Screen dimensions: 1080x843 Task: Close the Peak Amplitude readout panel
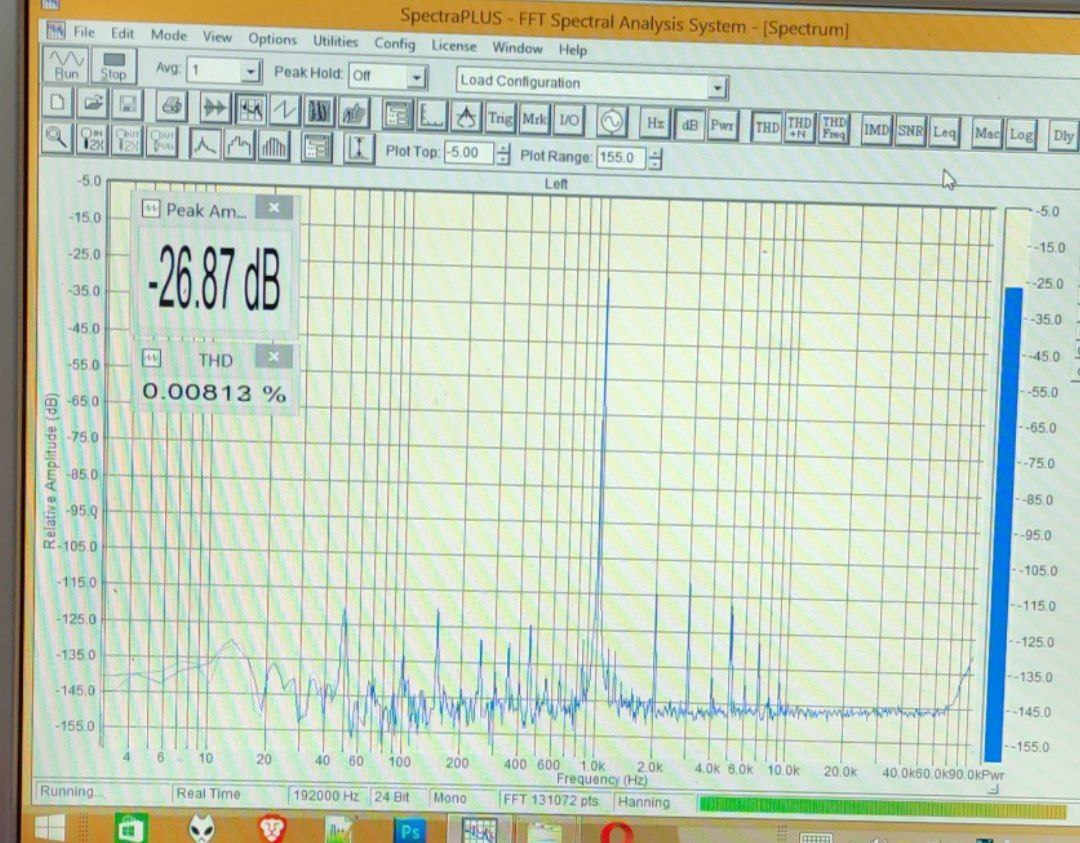coord(274,207)
